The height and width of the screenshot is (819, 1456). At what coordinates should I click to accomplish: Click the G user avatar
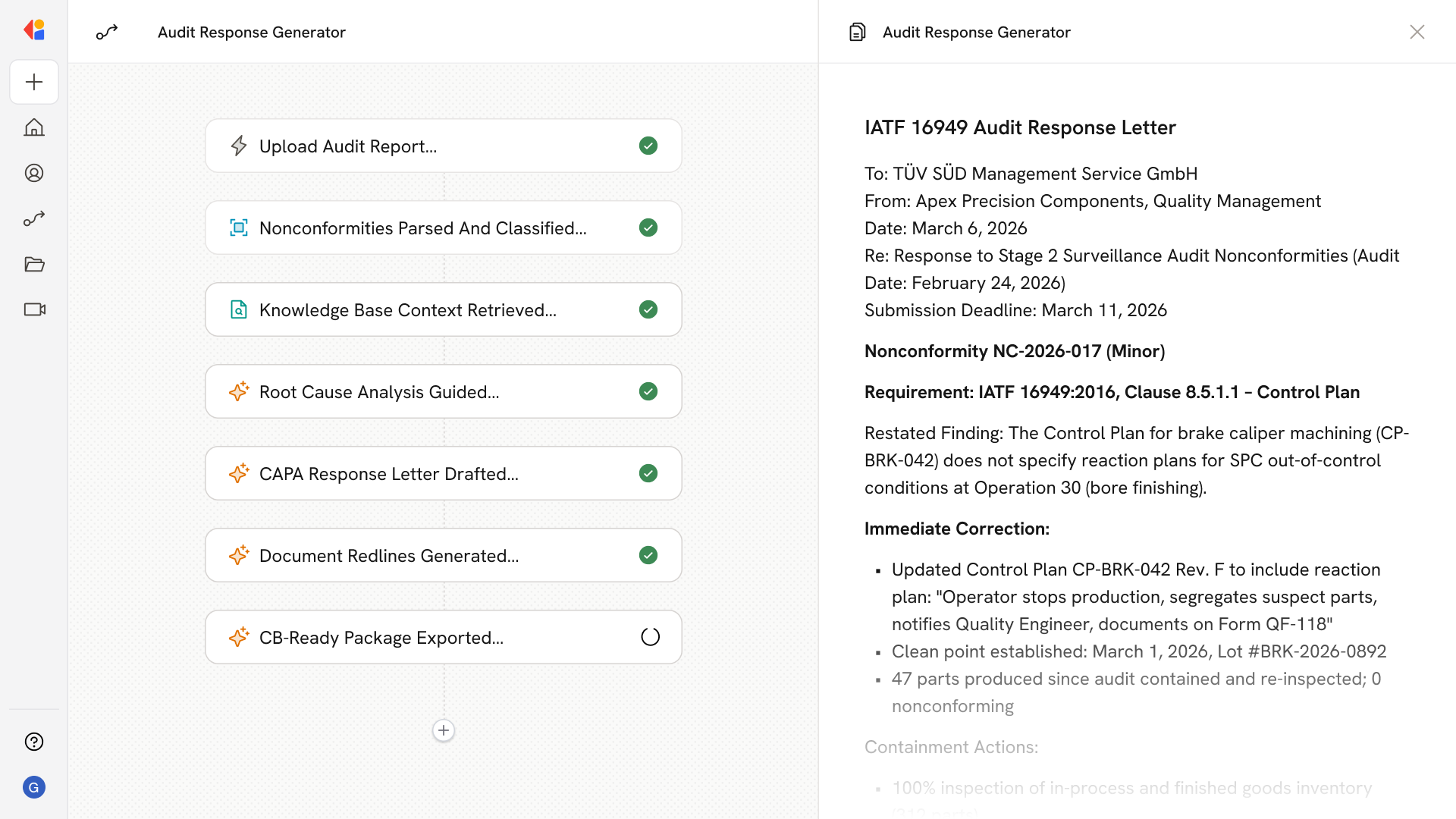(x=34, y=787)
